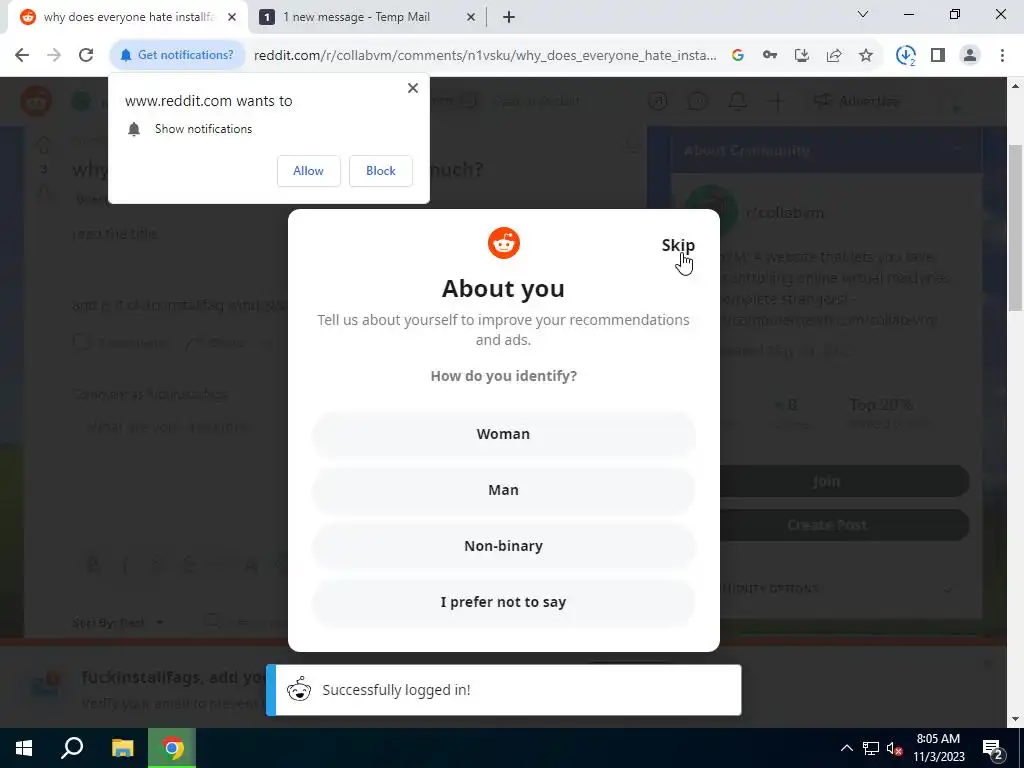Click the reddit notifications bell icon
This screenshot has height=768, width=1024.
(738, 101)
